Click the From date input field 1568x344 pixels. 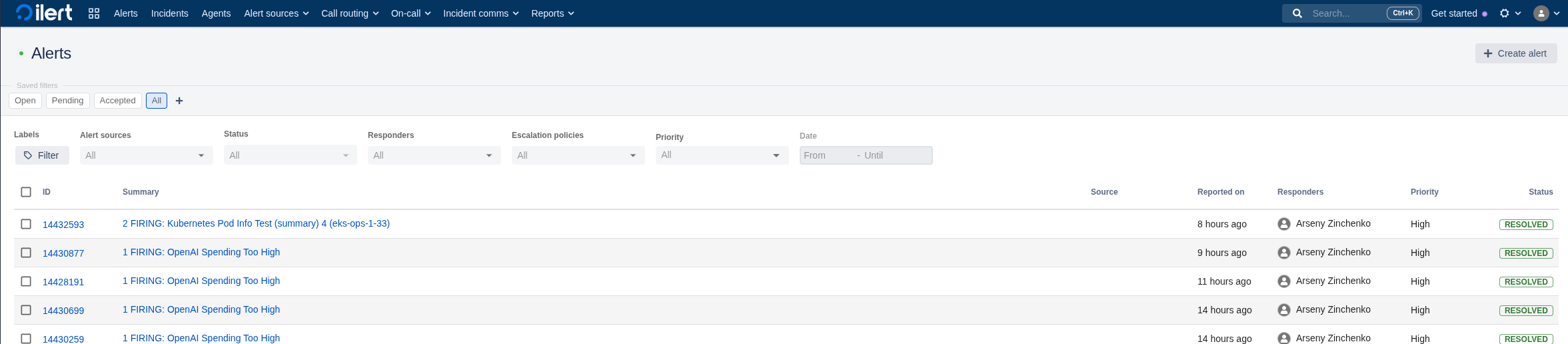[825, 155]
